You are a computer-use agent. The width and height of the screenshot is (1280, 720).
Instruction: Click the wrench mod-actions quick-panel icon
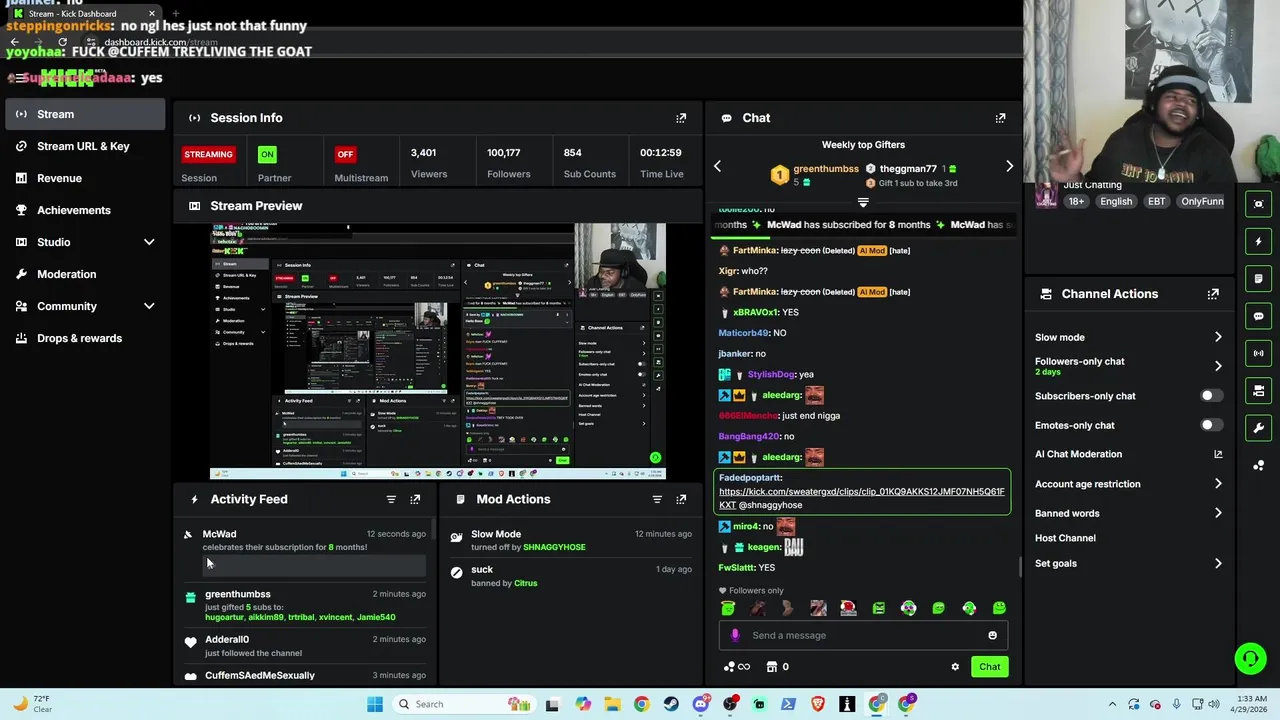pos(1259,428)
